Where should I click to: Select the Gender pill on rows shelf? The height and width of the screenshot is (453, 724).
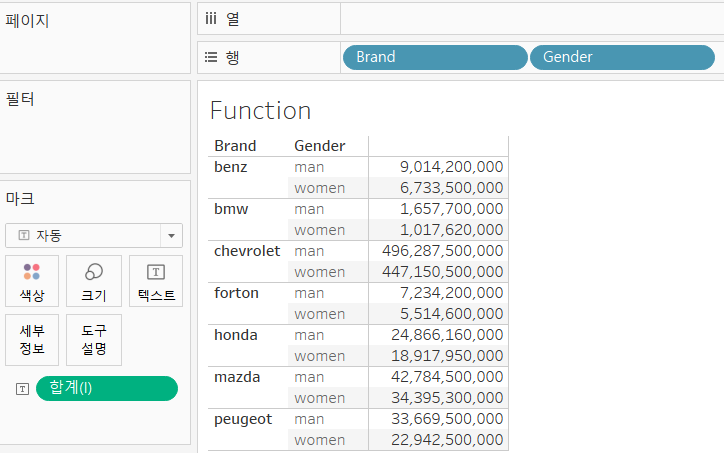(x=622, y=57)
